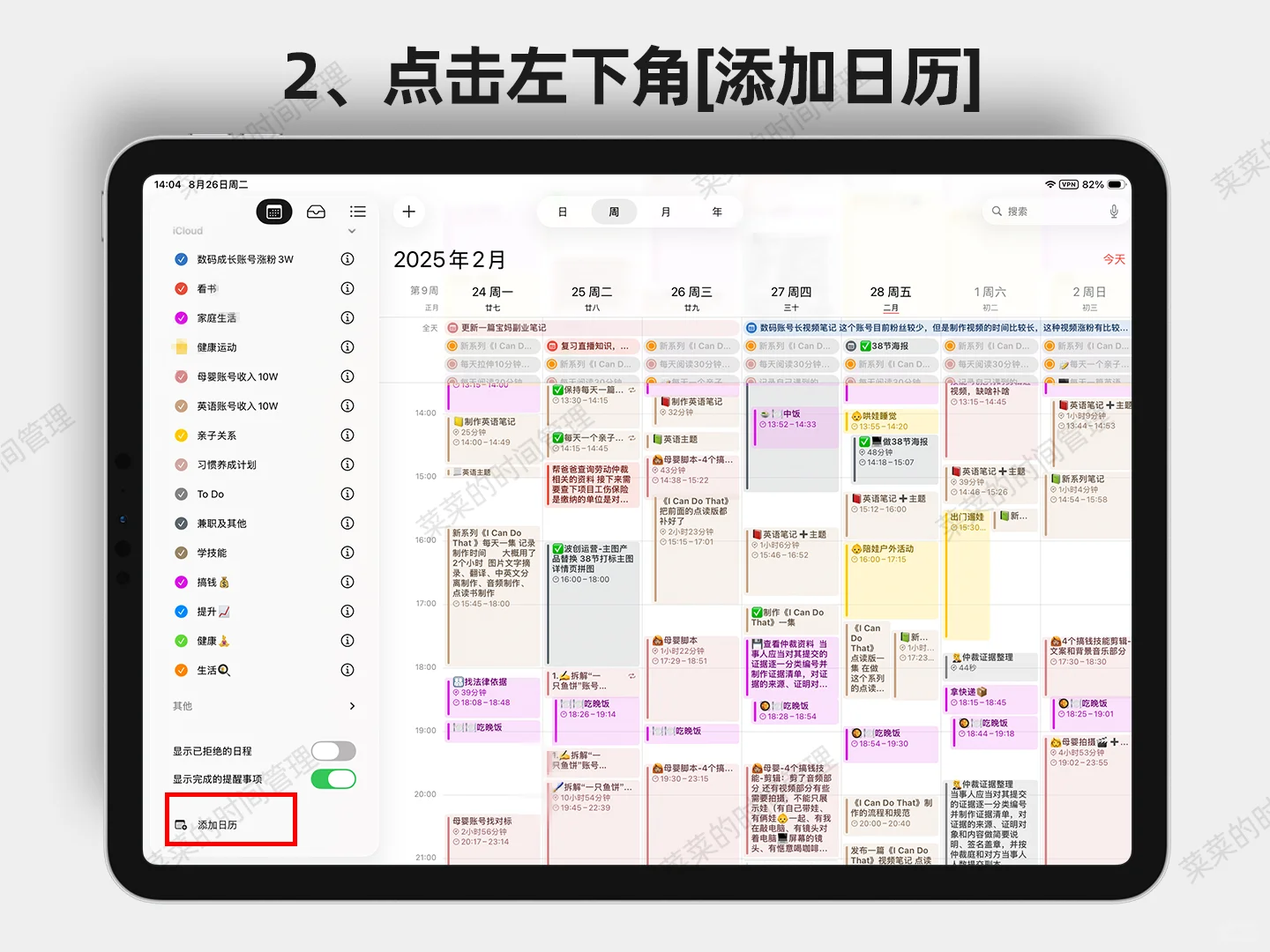The height and width of the screenshot is (952, 1270).
Task: Expand the 其他 calendar group
Action: pyautogui.click(x=351, y=706)
